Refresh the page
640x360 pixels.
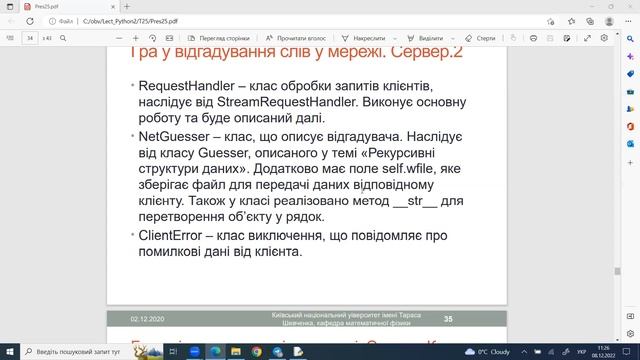pos(30,21)
